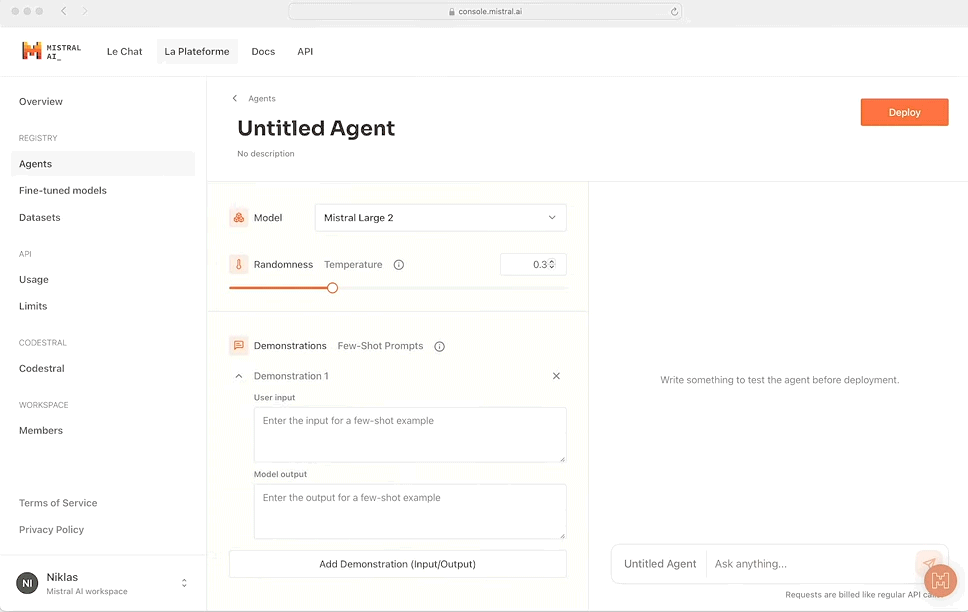Screen dimensions: 968x612
Task: Click the Ask anything chat input
Action: [812, 564]
